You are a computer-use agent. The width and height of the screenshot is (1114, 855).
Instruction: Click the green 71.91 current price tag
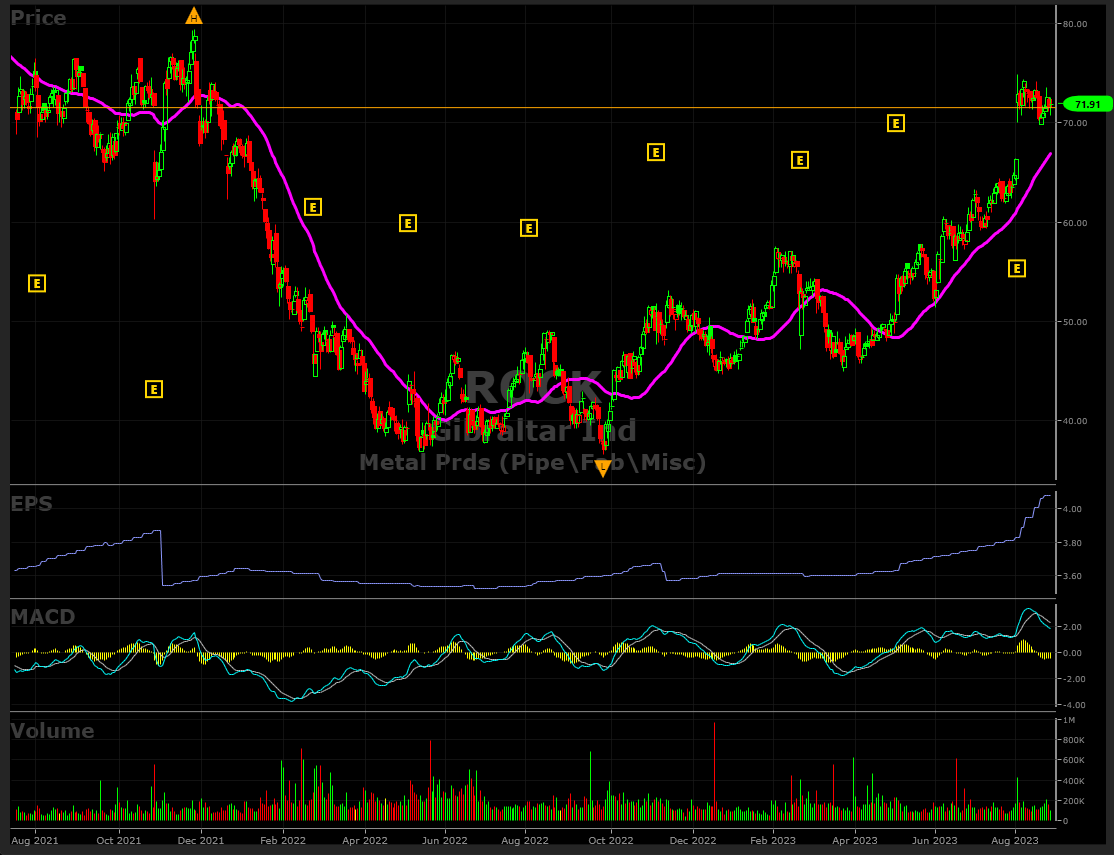pos(1085,104)
